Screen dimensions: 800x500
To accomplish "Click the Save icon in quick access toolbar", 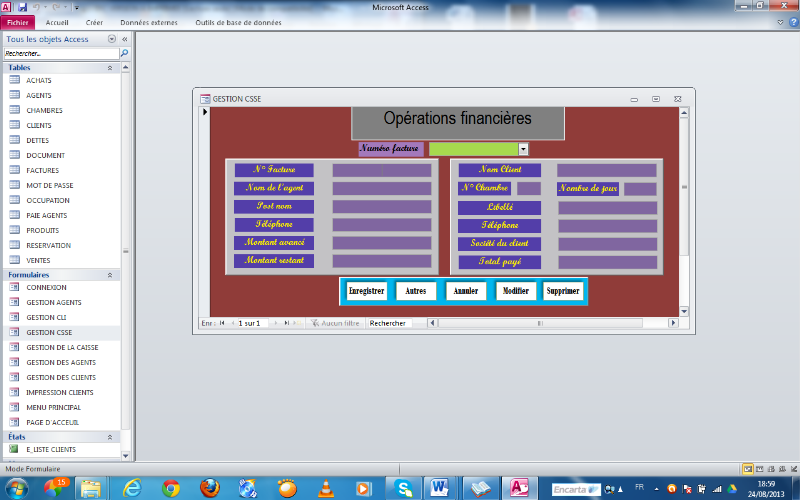I will point(22,7).
